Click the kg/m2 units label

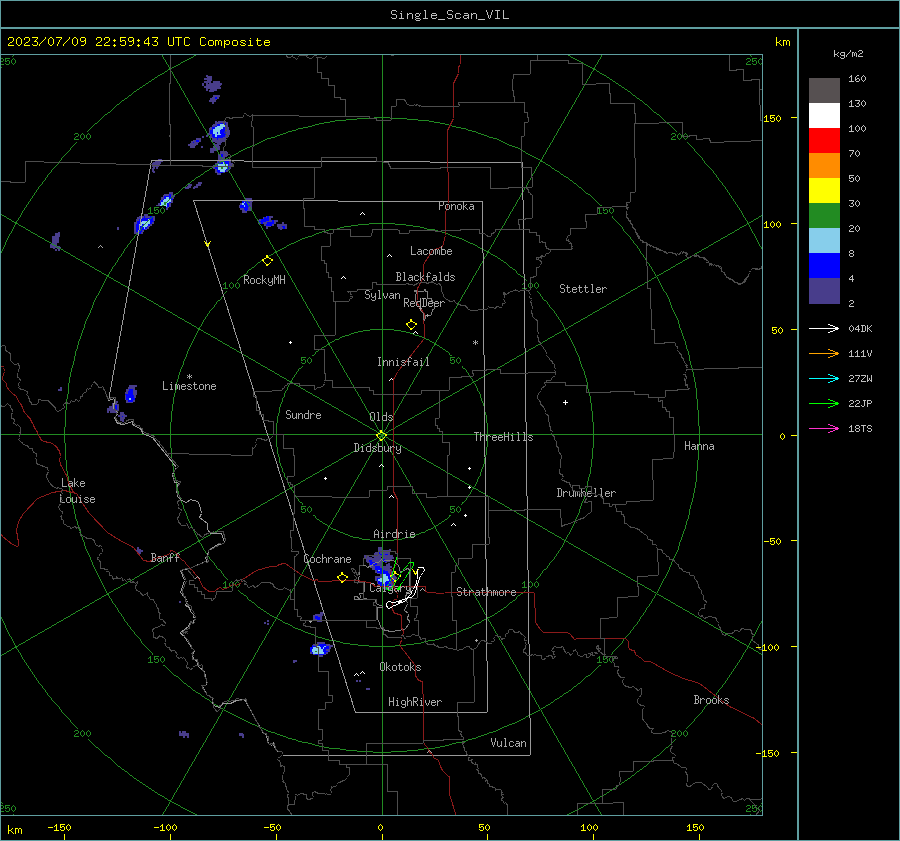pos(848,54)
